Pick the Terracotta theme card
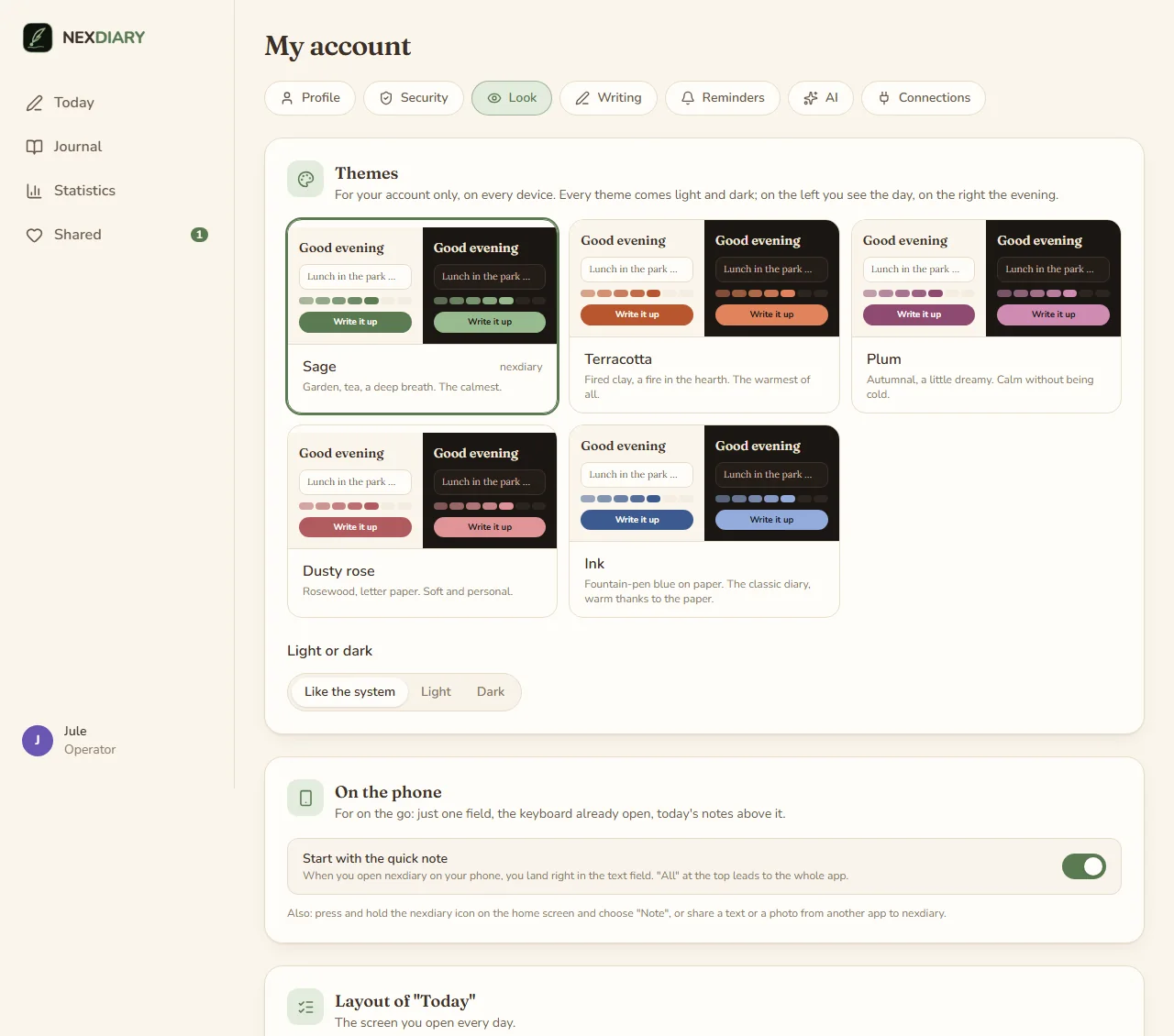Viewport: 1174px width, 1036px height. (704, 316)
